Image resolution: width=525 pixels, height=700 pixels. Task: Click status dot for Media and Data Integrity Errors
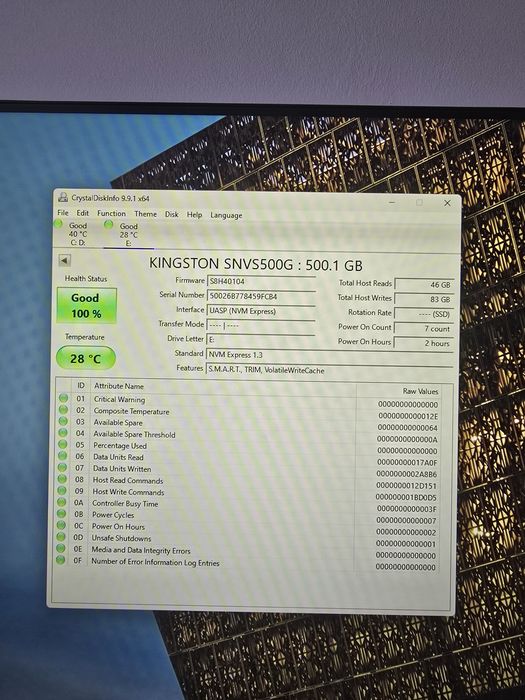click(61, 548)
